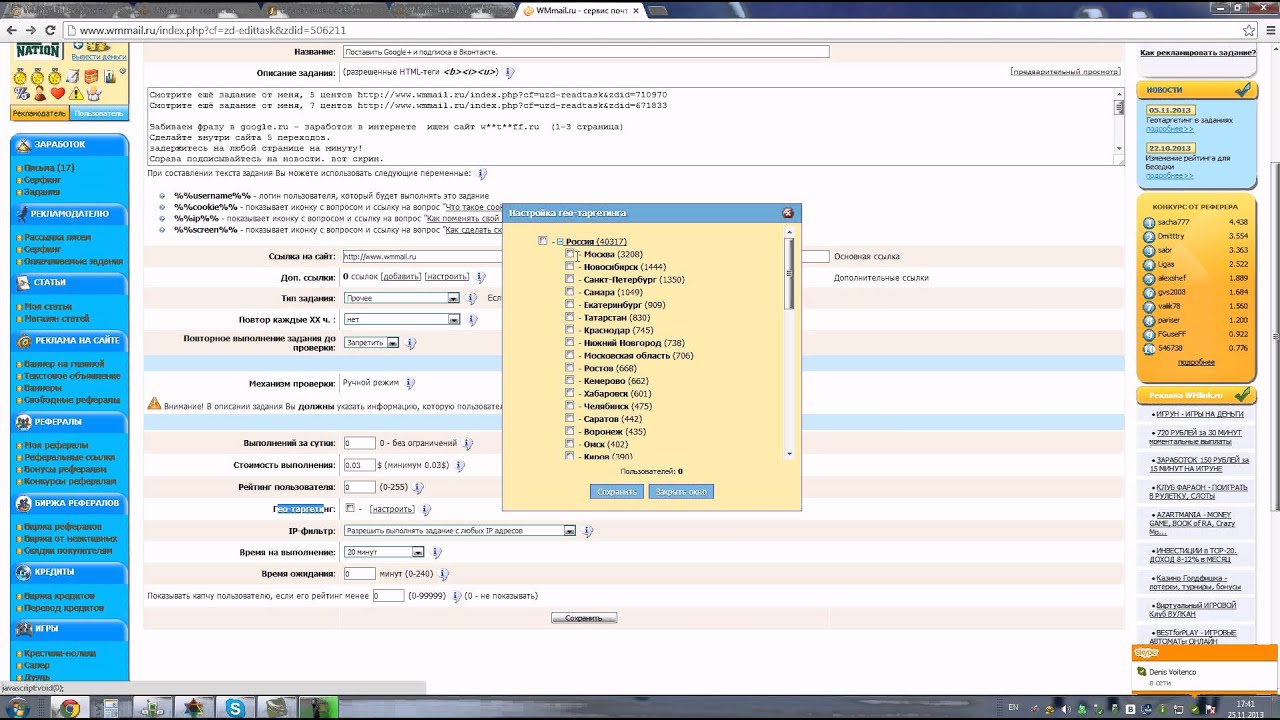This screenshot has height=720, width=1280.
Task: Open Мои статьи in sidebar menu
Action: click(48, 307)
